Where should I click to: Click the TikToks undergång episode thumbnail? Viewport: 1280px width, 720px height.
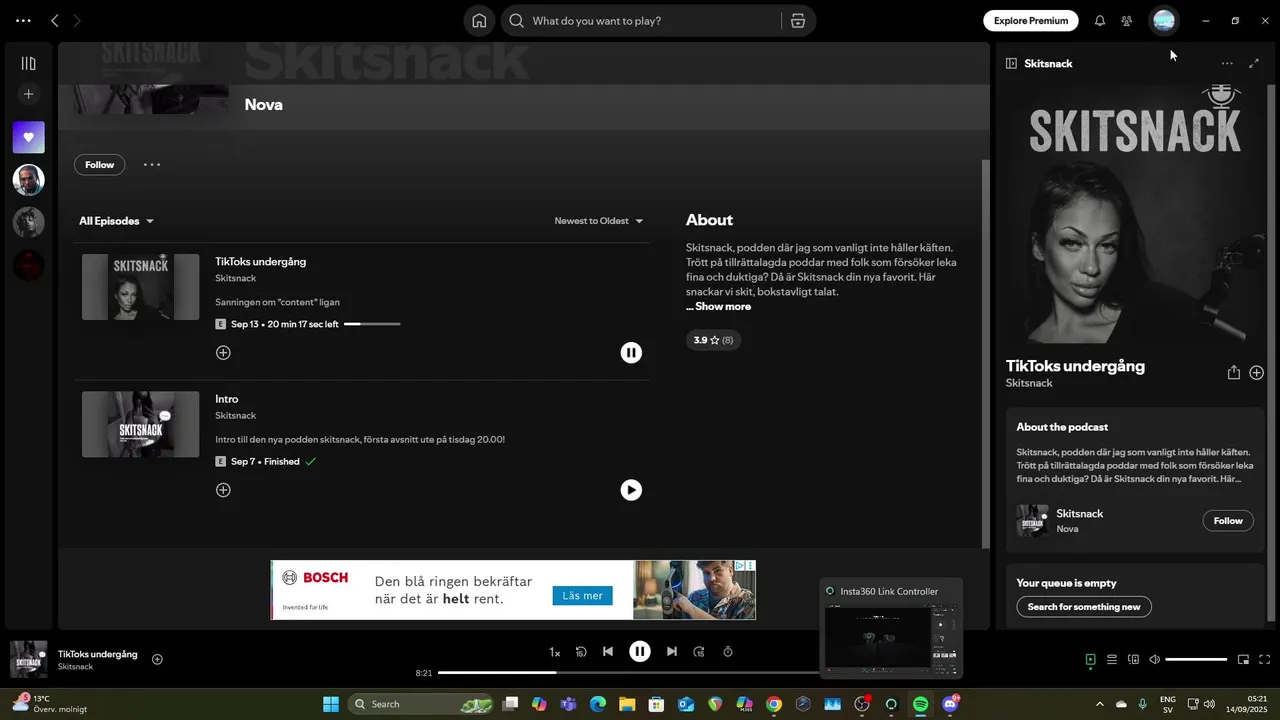(x=141, y=287)
